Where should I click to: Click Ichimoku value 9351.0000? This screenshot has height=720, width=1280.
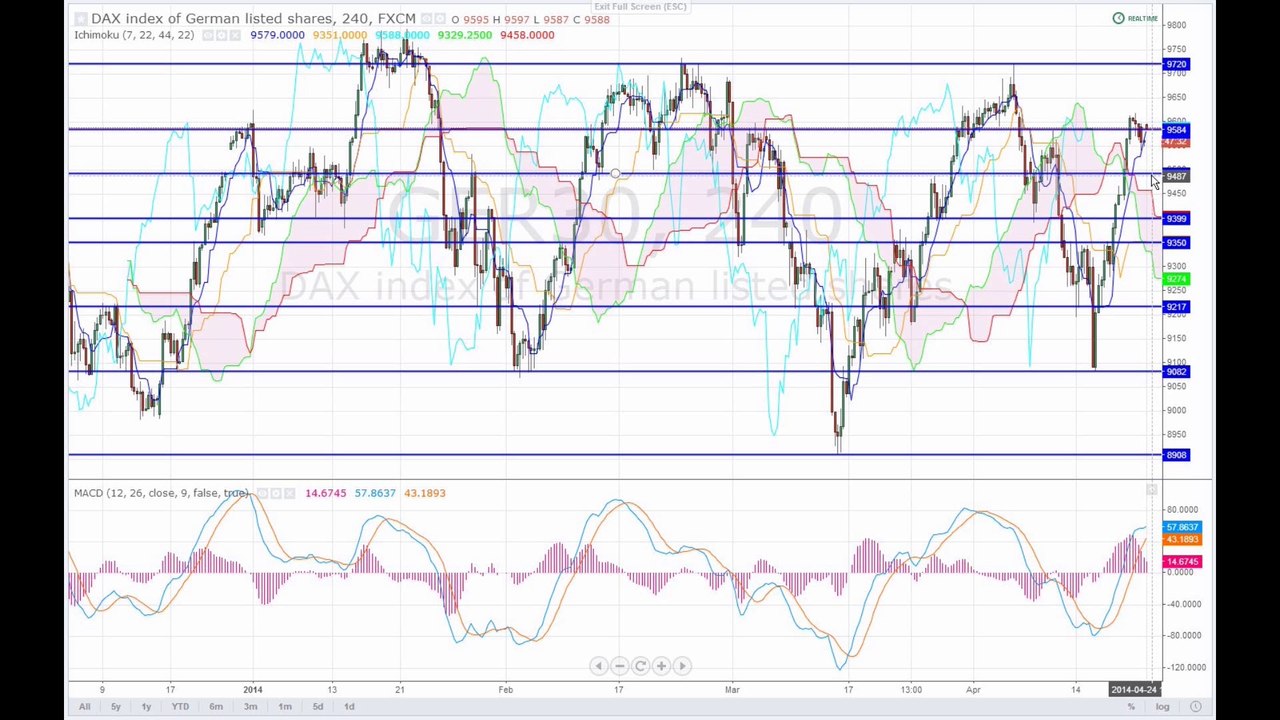pyautogui.click(x=339, y=35)
